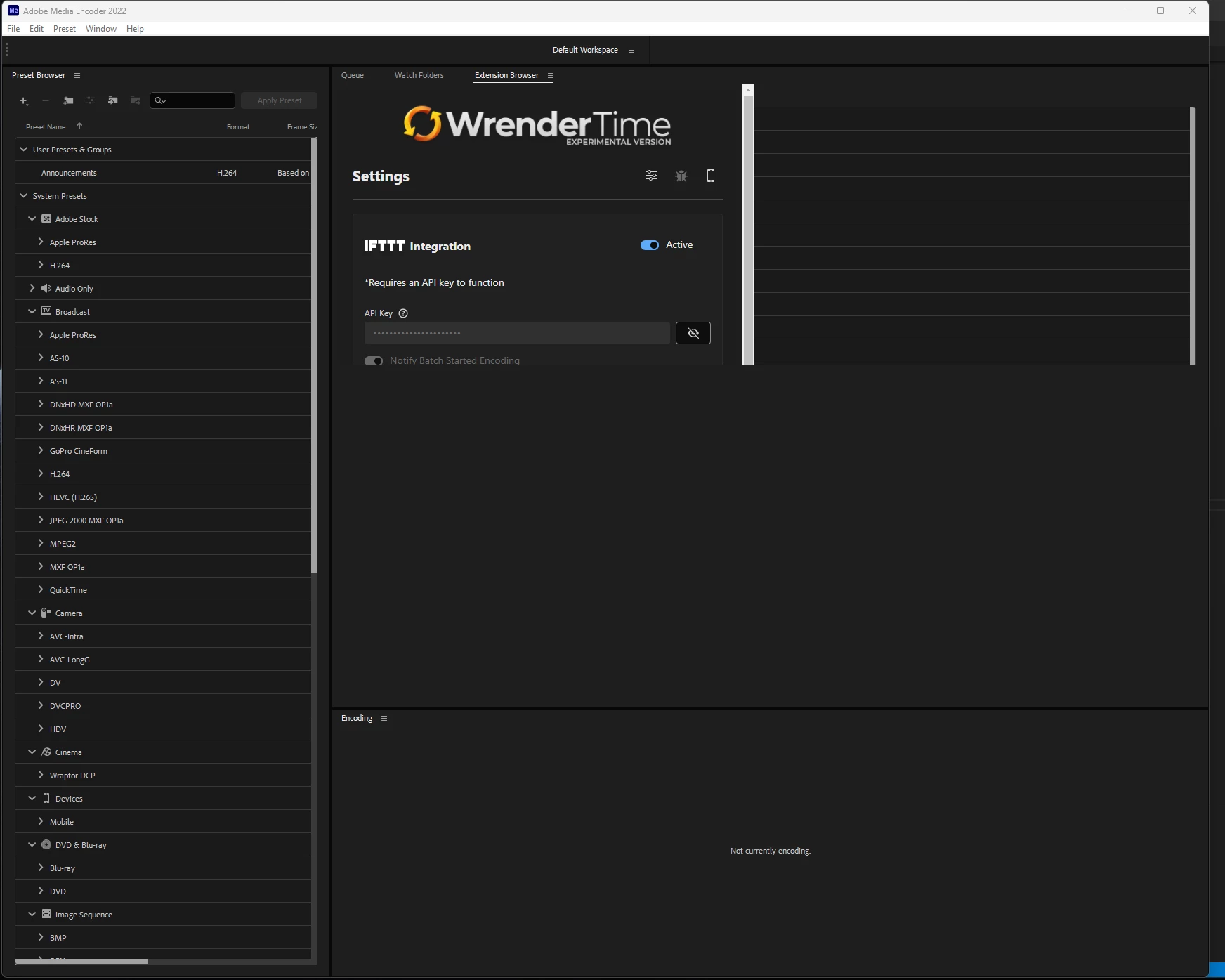Click the Image Sequence category icon

point(46,914)
